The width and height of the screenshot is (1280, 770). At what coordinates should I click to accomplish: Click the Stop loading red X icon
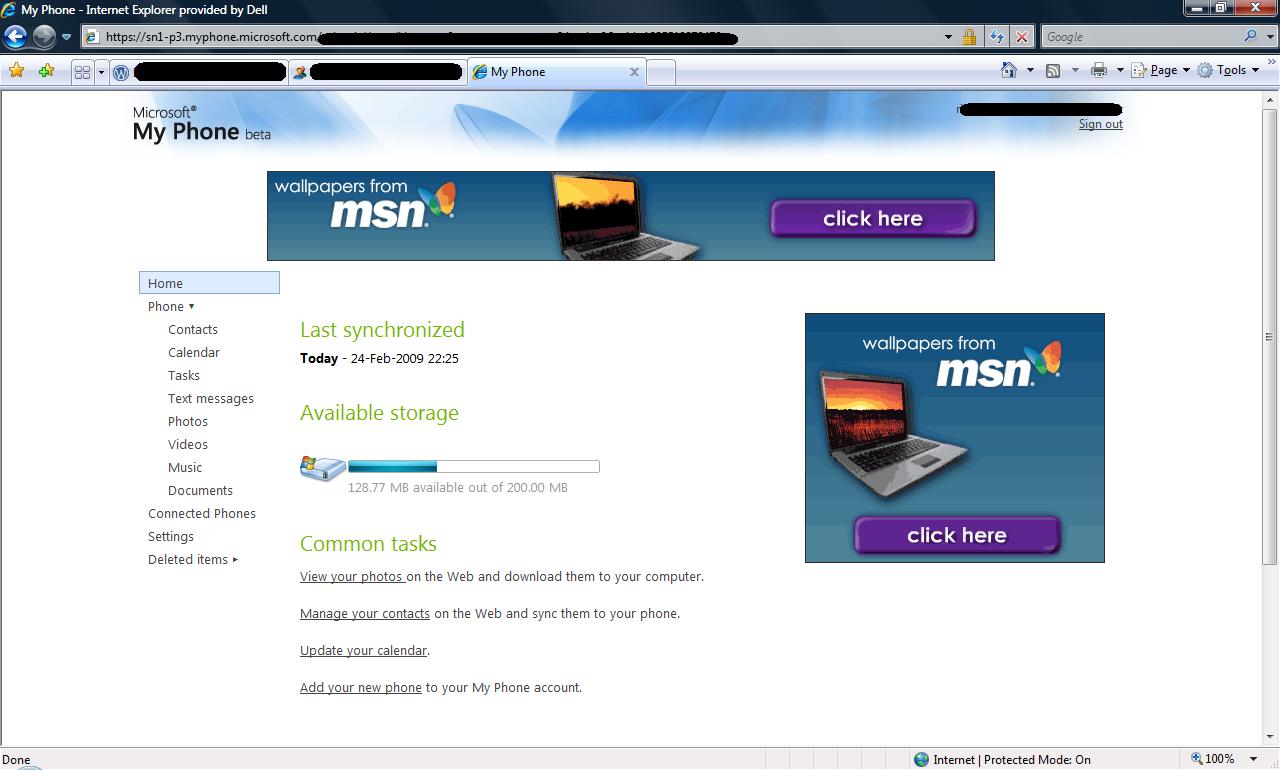pyautogui.click(x=1021, y=37)
